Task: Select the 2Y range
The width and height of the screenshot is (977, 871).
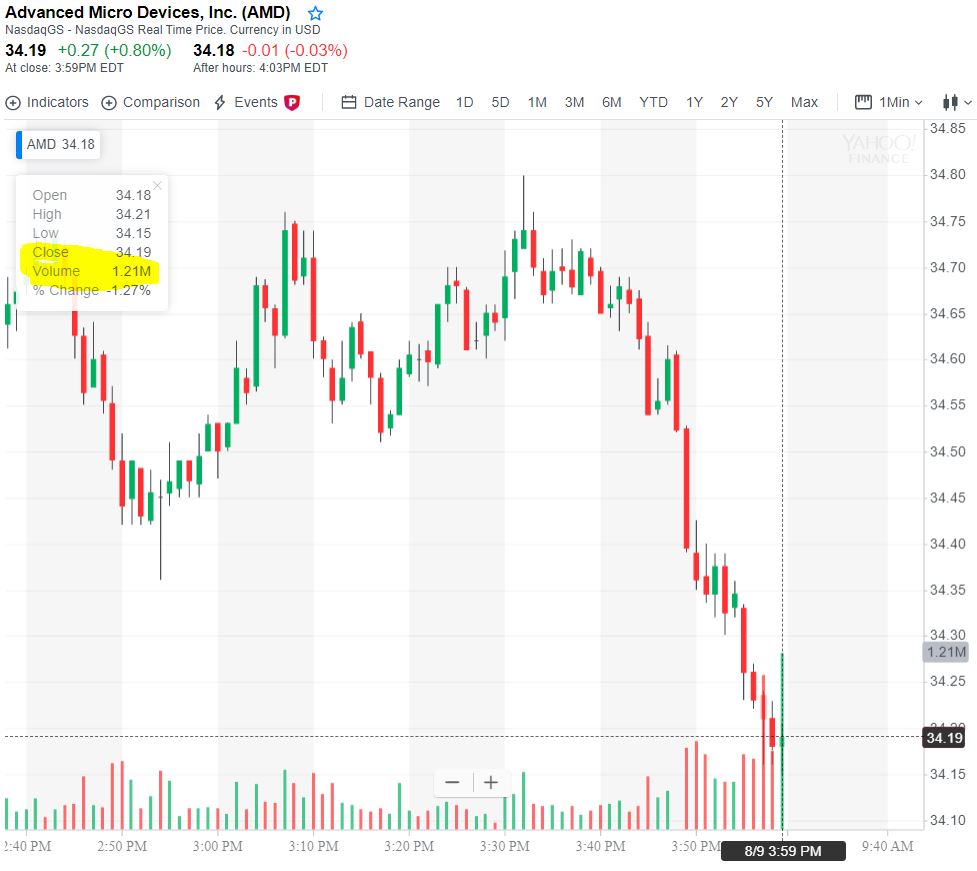Action: coord(729,102)
